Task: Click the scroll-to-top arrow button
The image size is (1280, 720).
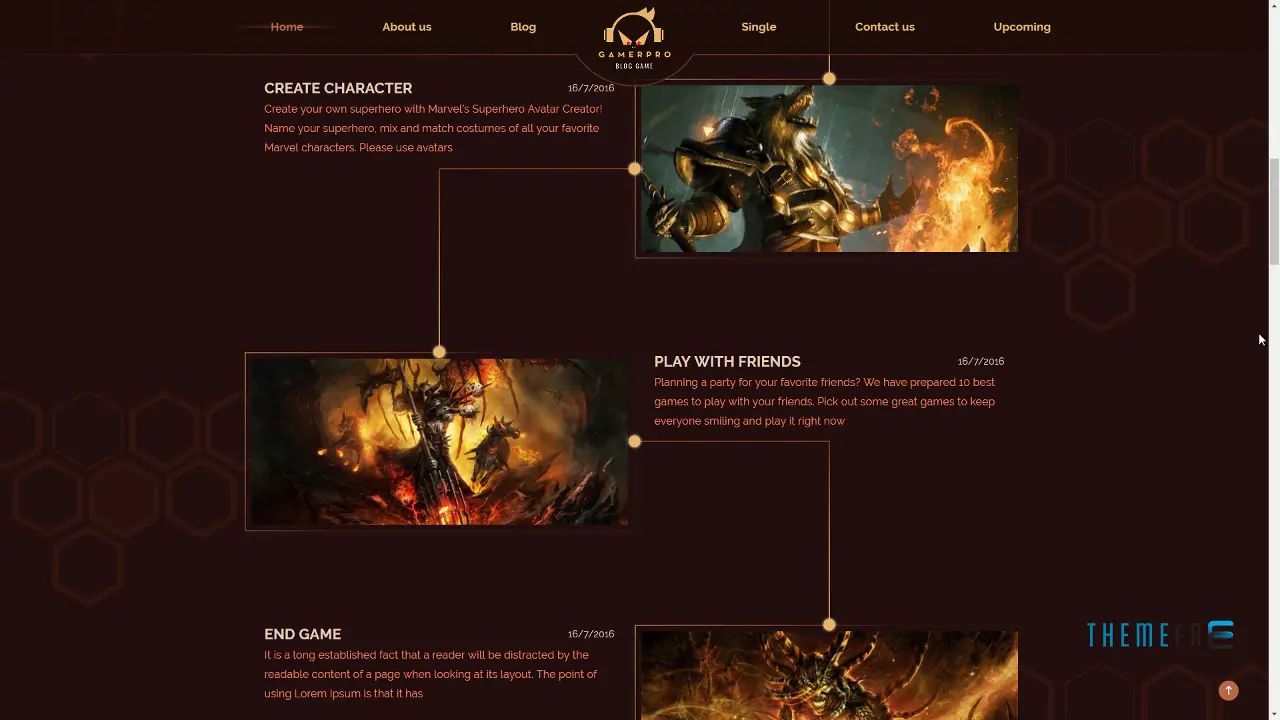Action: [x=1228, y=690]
